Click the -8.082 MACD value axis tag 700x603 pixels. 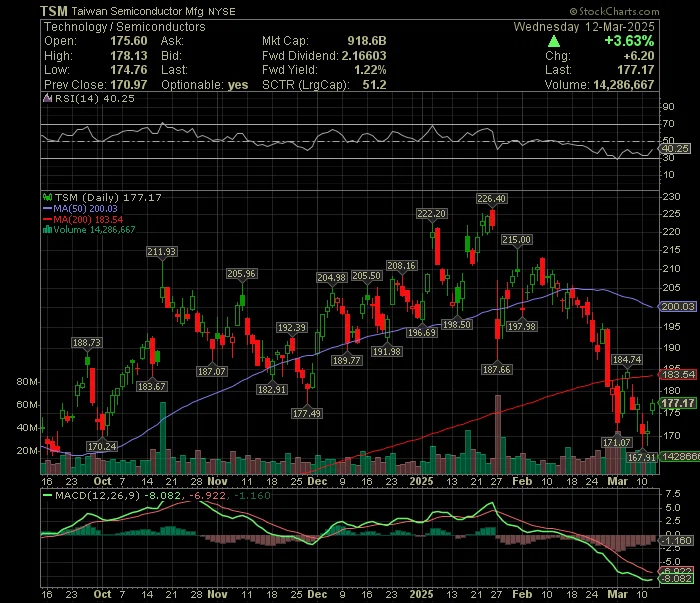(677, 578)
